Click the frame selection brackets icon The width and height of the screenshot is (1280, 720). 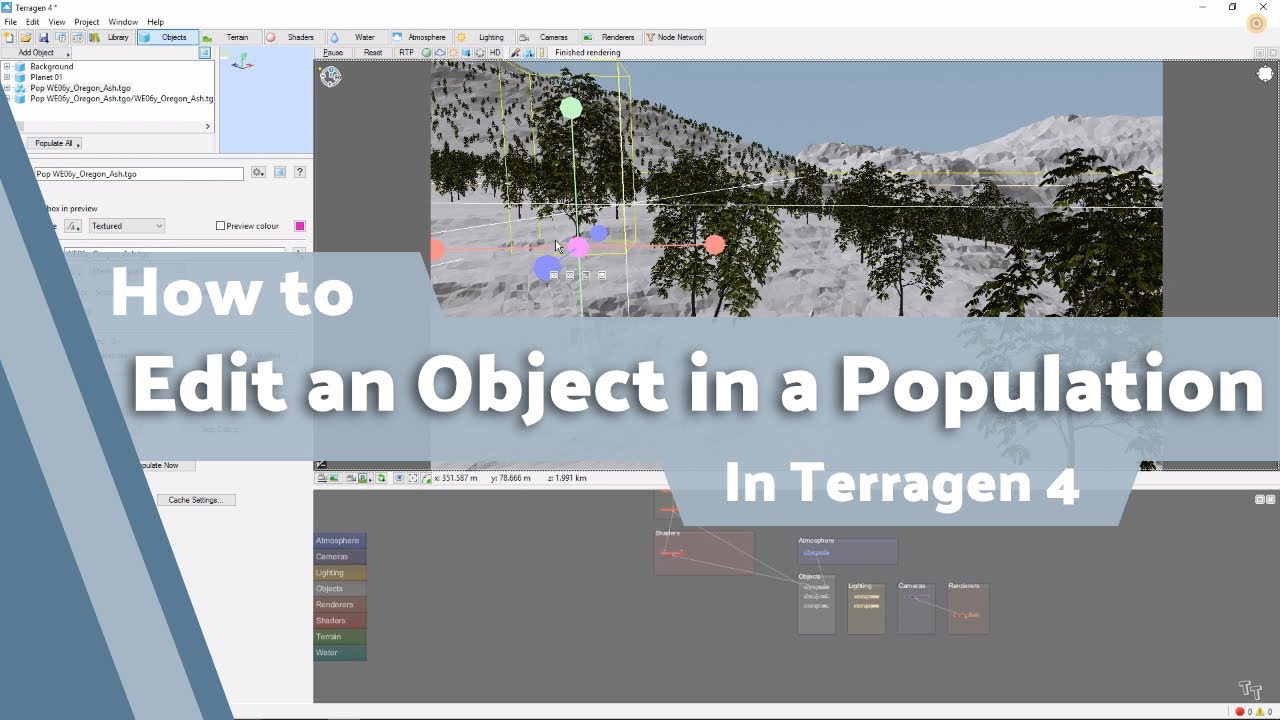click(413, 478)
